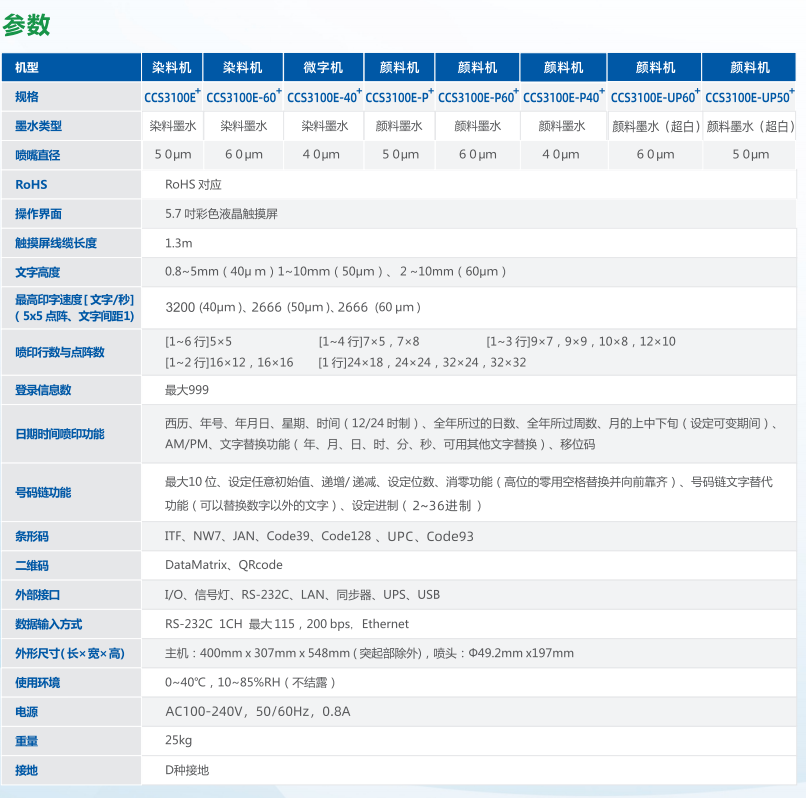Click the RoHS row label

[31, 185]
